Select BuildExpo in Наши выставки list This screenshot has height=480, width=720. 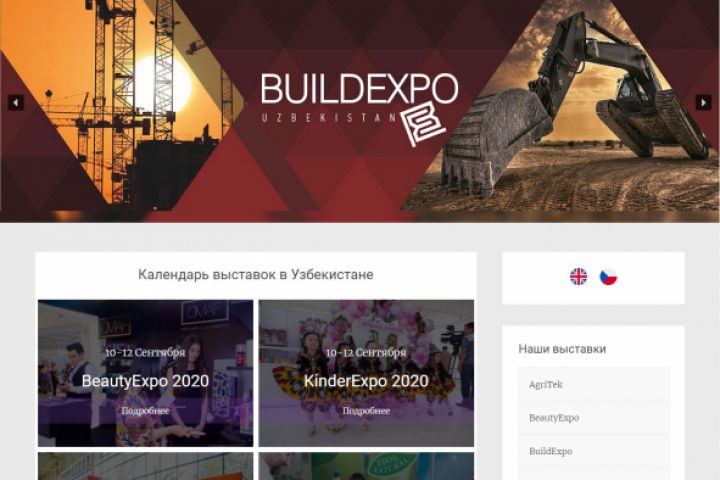point(593,451)
